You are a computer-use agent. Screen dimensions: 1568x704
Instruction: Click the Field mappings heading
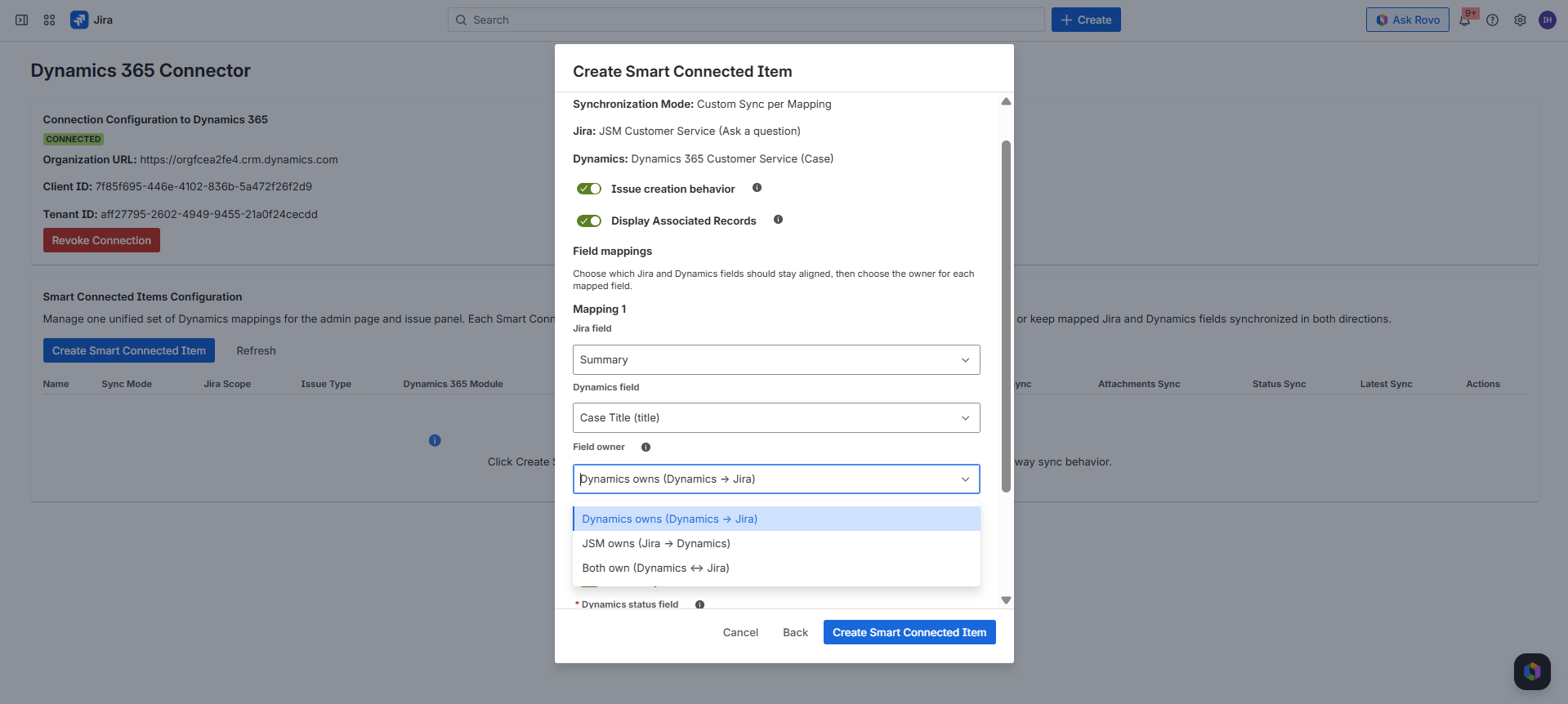tap(612, 251)
